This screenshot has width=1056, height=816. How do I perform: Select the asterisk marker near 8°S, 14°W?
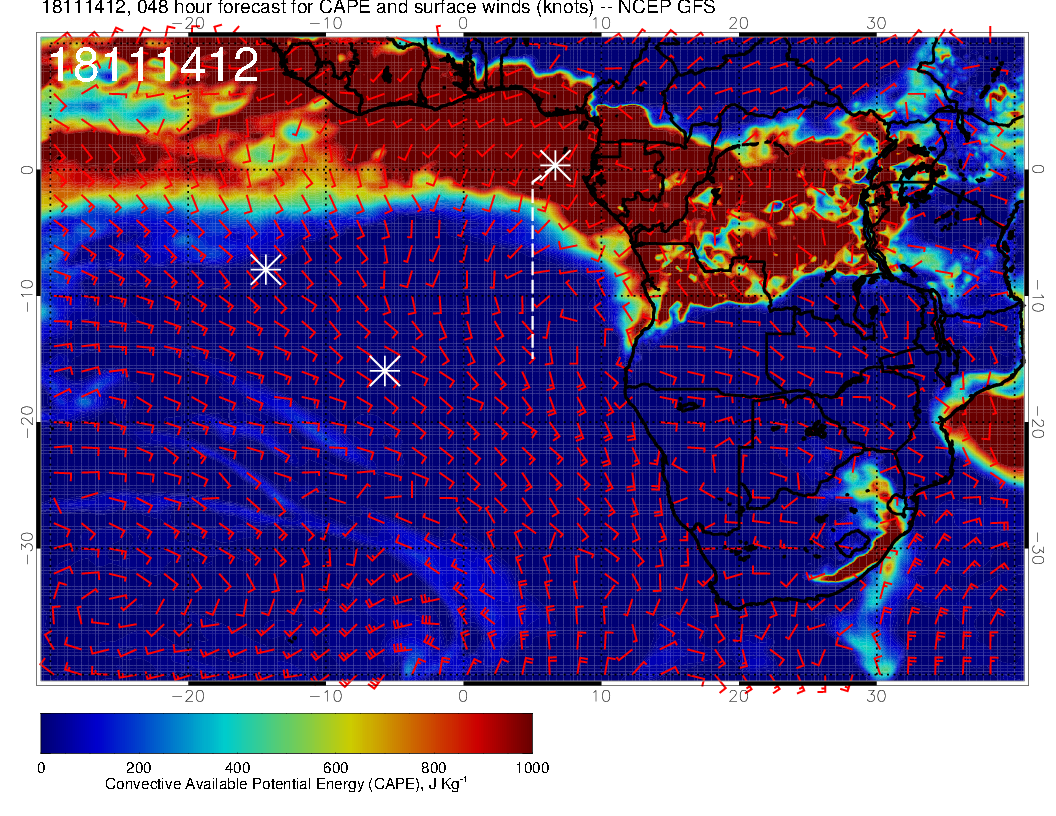coord(265,269)
